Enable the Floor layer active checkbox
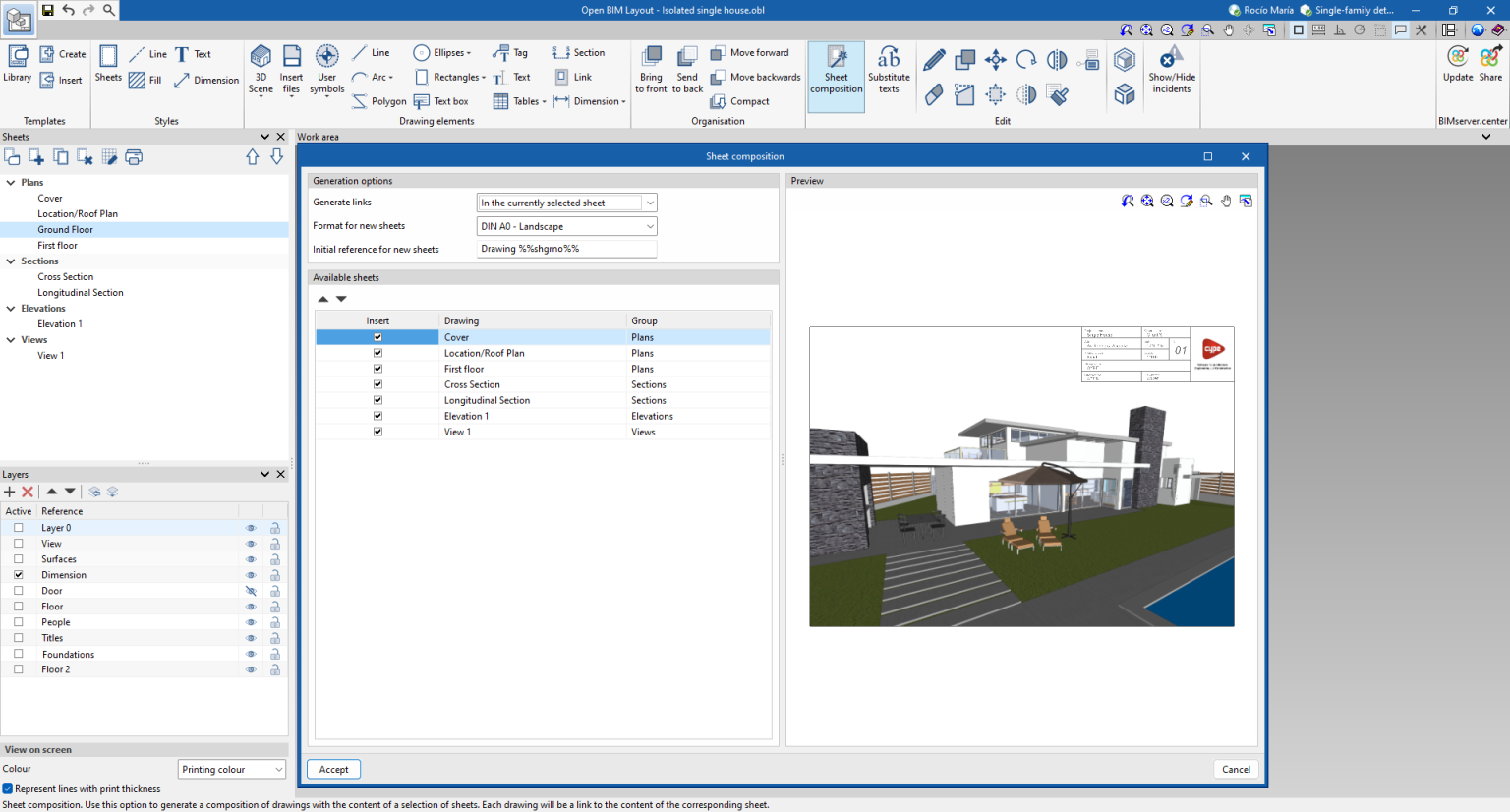This screenshot has width=1510, height=812. (18, 606)
